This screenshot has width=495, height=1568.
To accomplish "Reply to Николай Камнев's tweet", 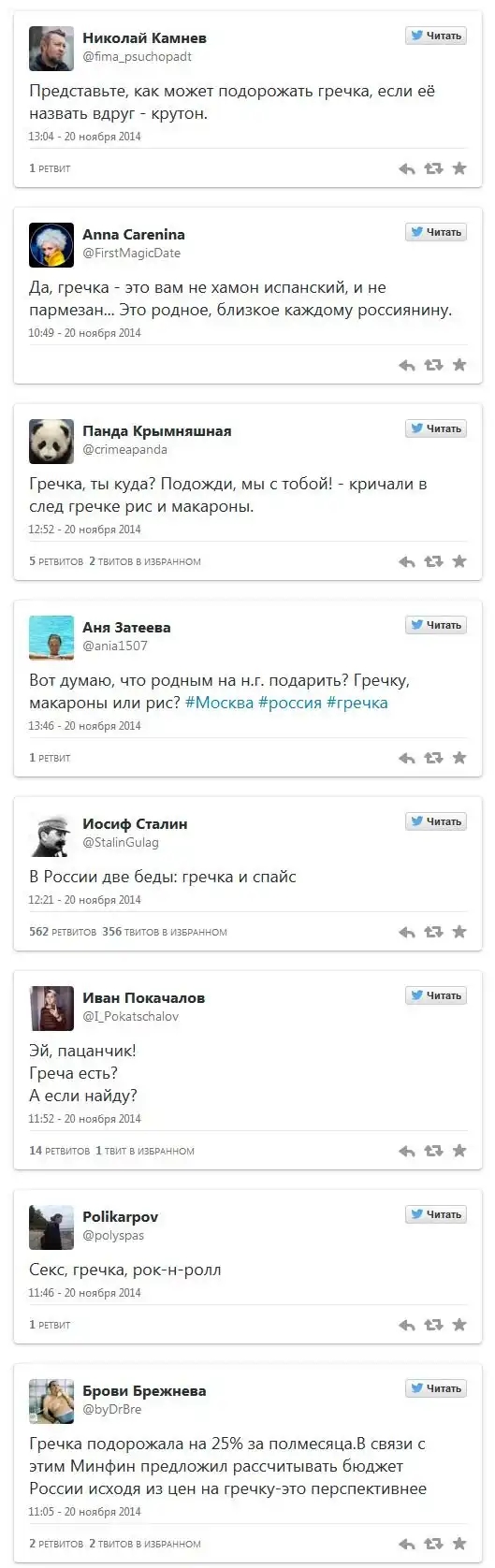I will tap(406, 168).
